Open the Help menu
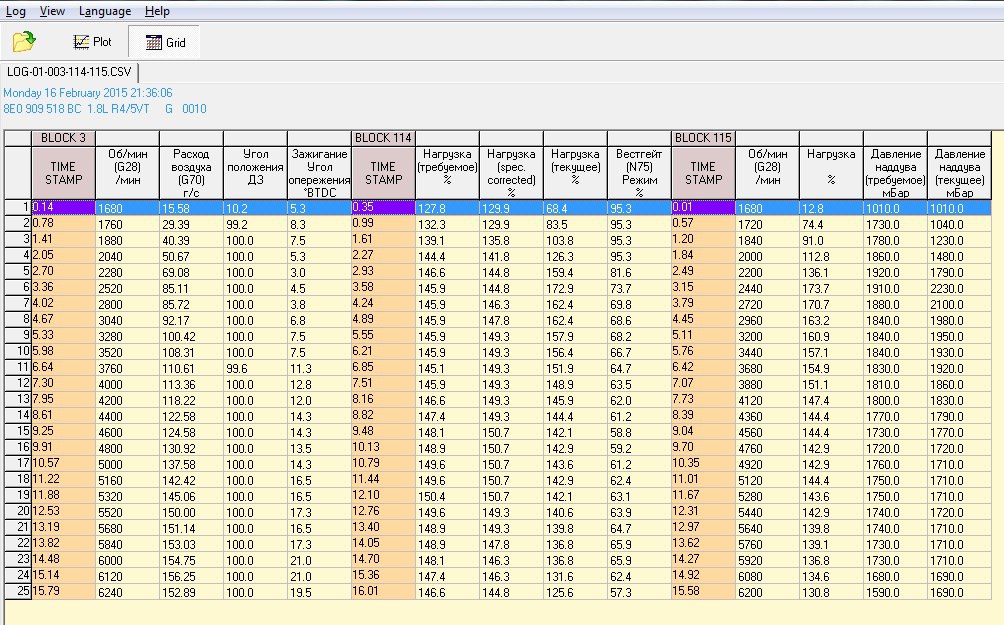The image size is (1004, 625). tap(157, 11)
